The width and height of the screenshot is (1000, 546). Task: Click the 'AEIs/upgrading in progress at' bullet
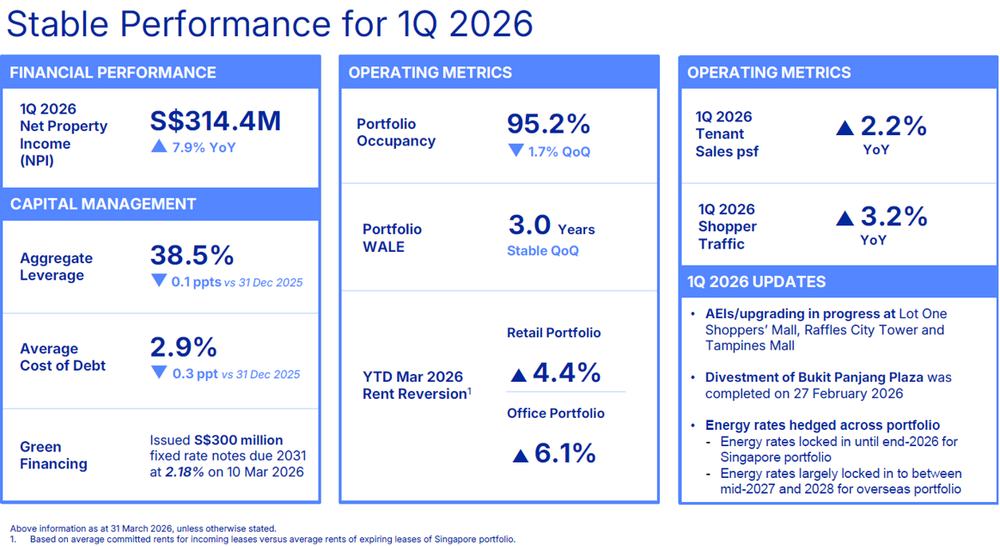click(800, 314)
